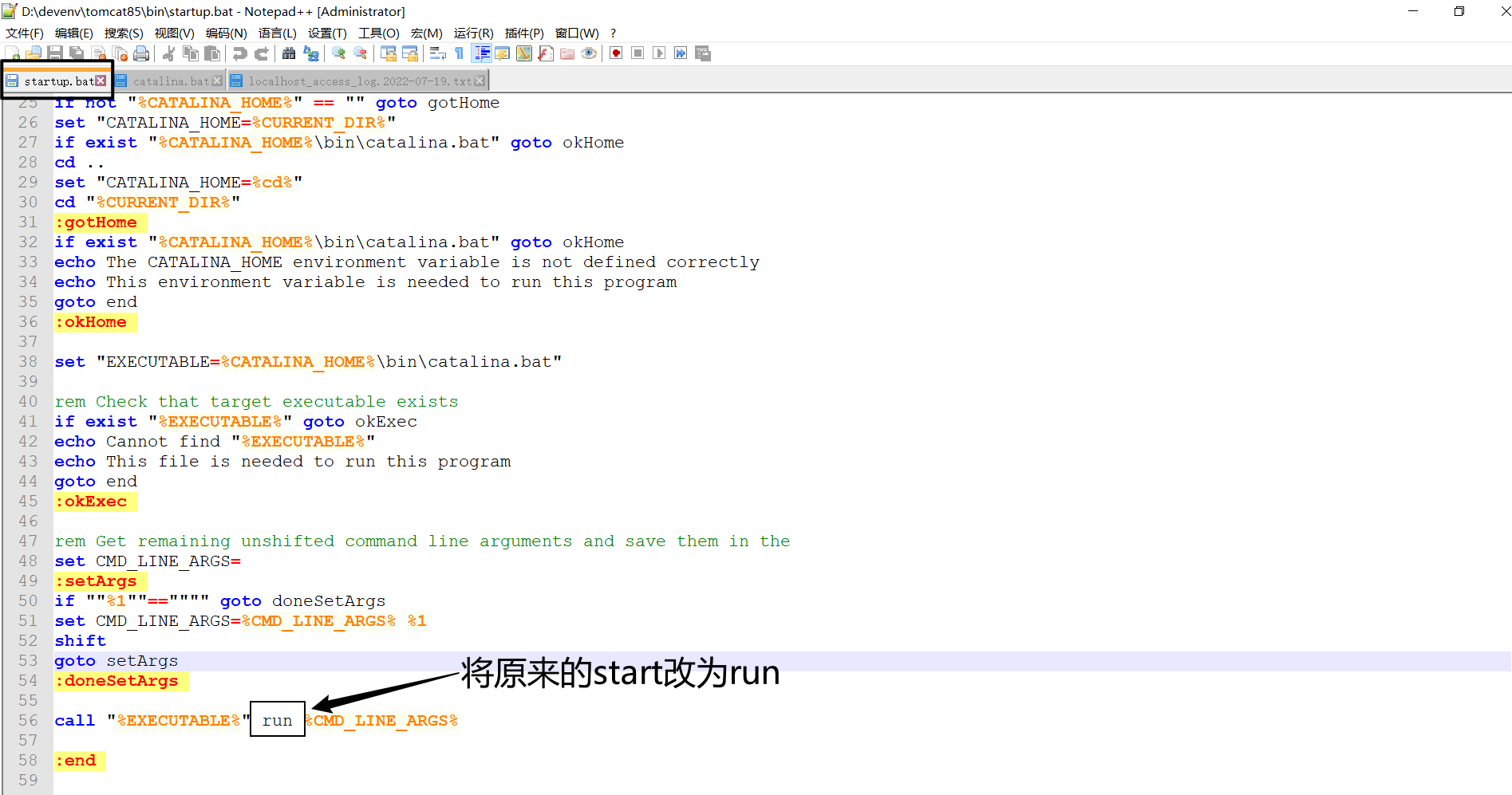
Task: Click the Save All toolbar icon
Action: point(77,53)
